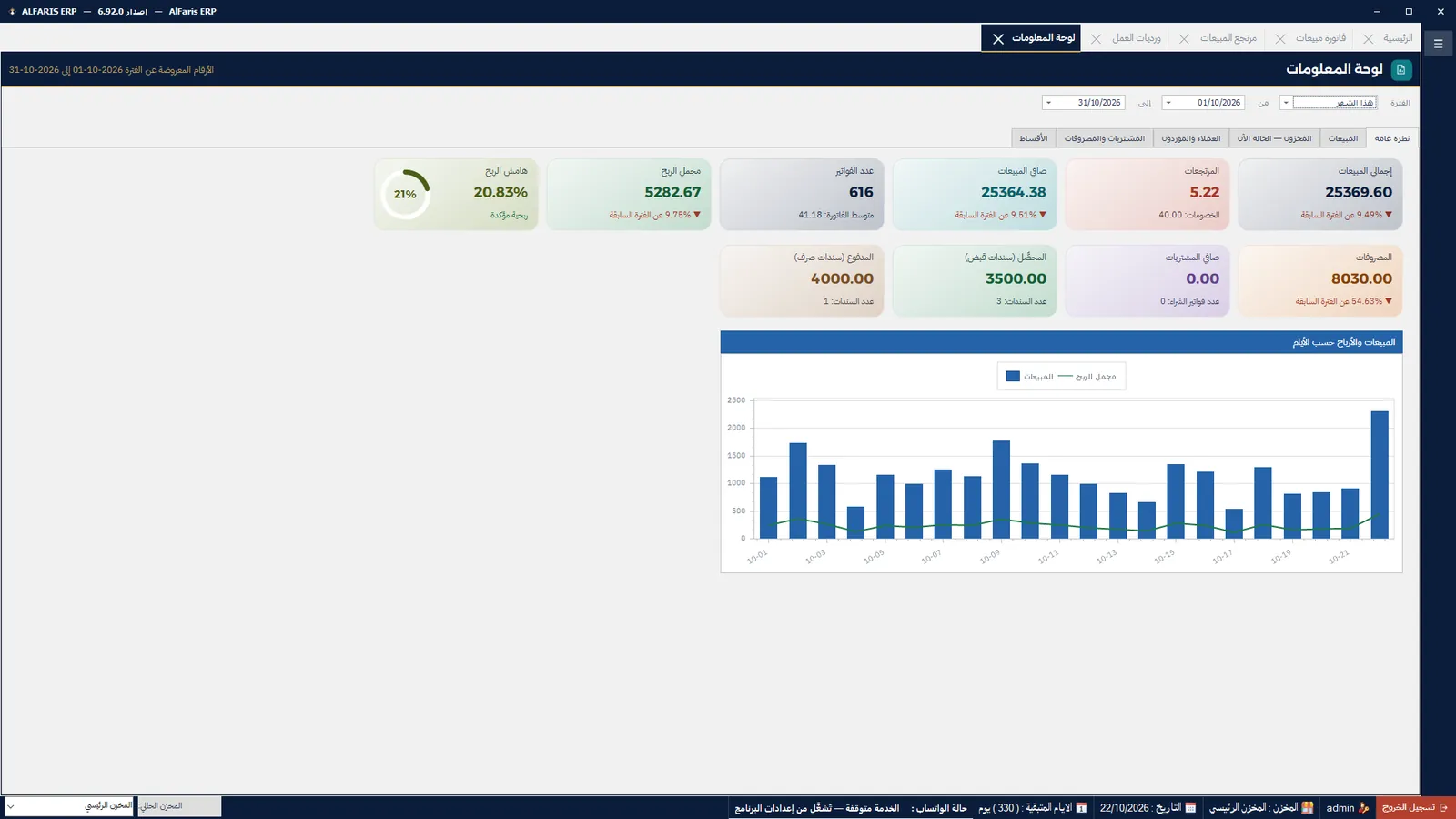Click the المصروفات 8030.00 card
The width and height of the screenshot is (1456, 819).
pyautogui.click(x=1320, y=280)
